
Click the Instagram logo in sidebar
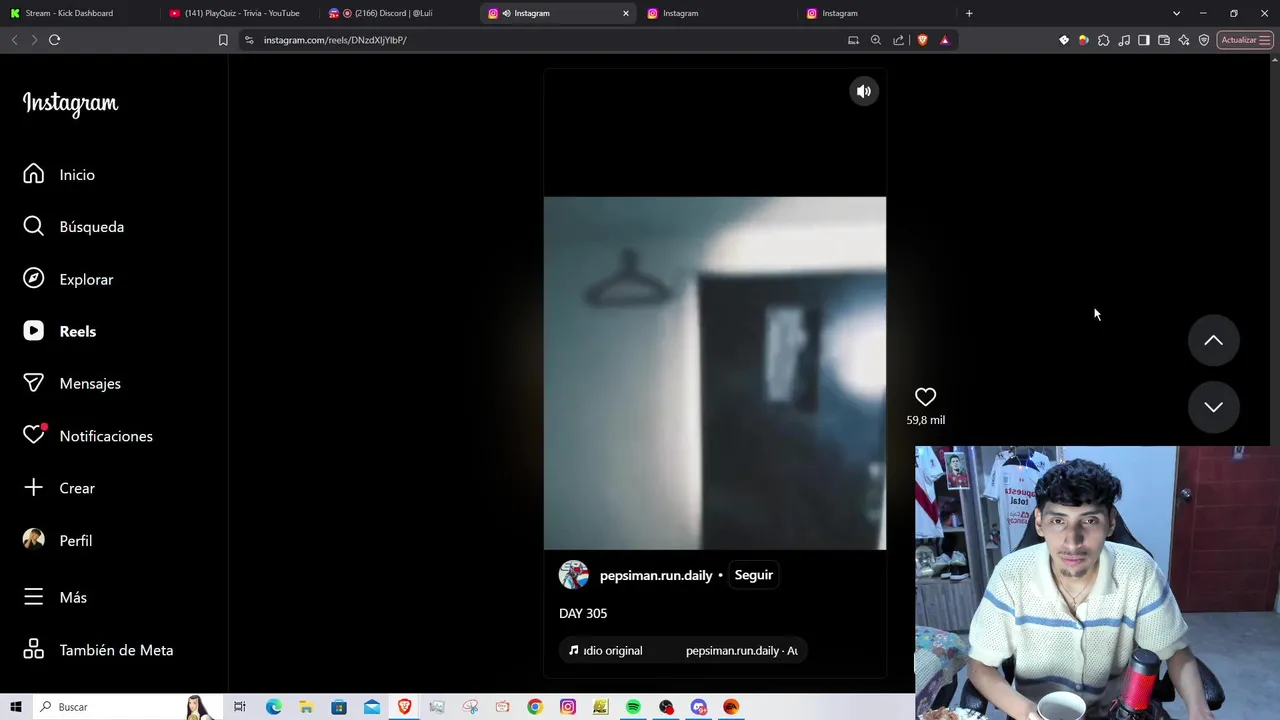tap(70, 104)
